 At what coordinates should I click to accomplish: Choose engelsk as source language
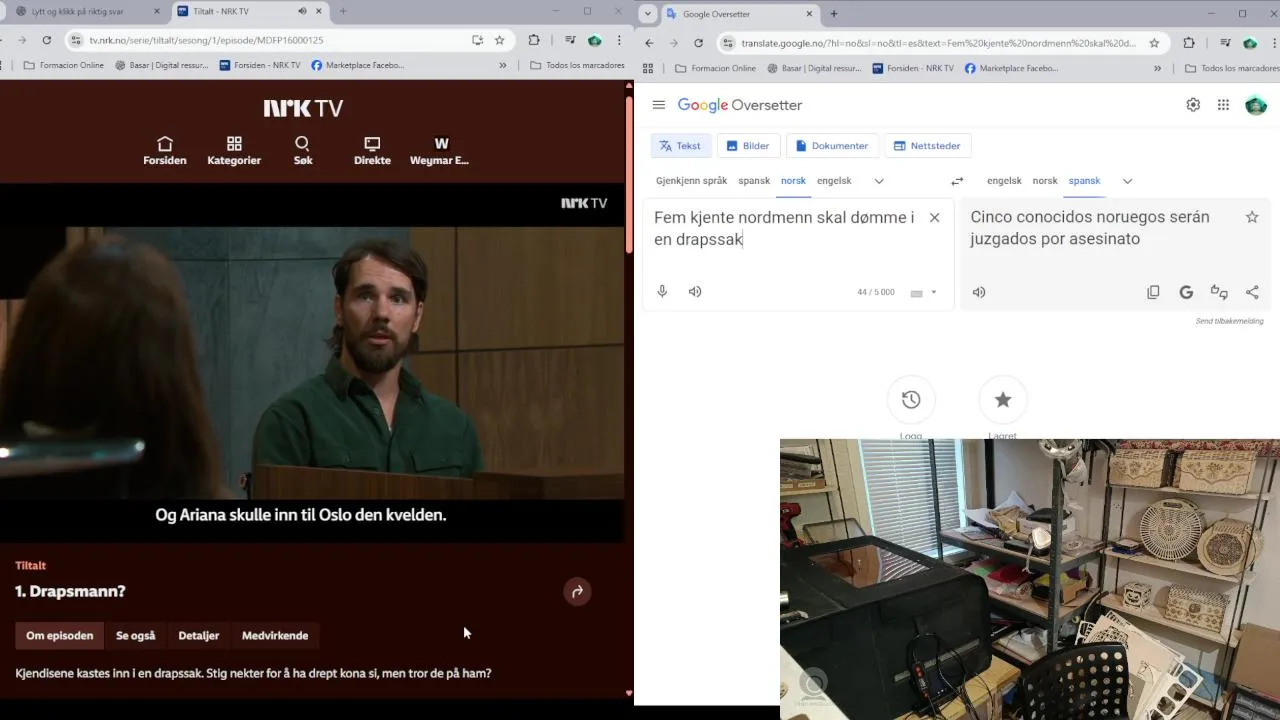pyautogui.click(x=834, y=181)
